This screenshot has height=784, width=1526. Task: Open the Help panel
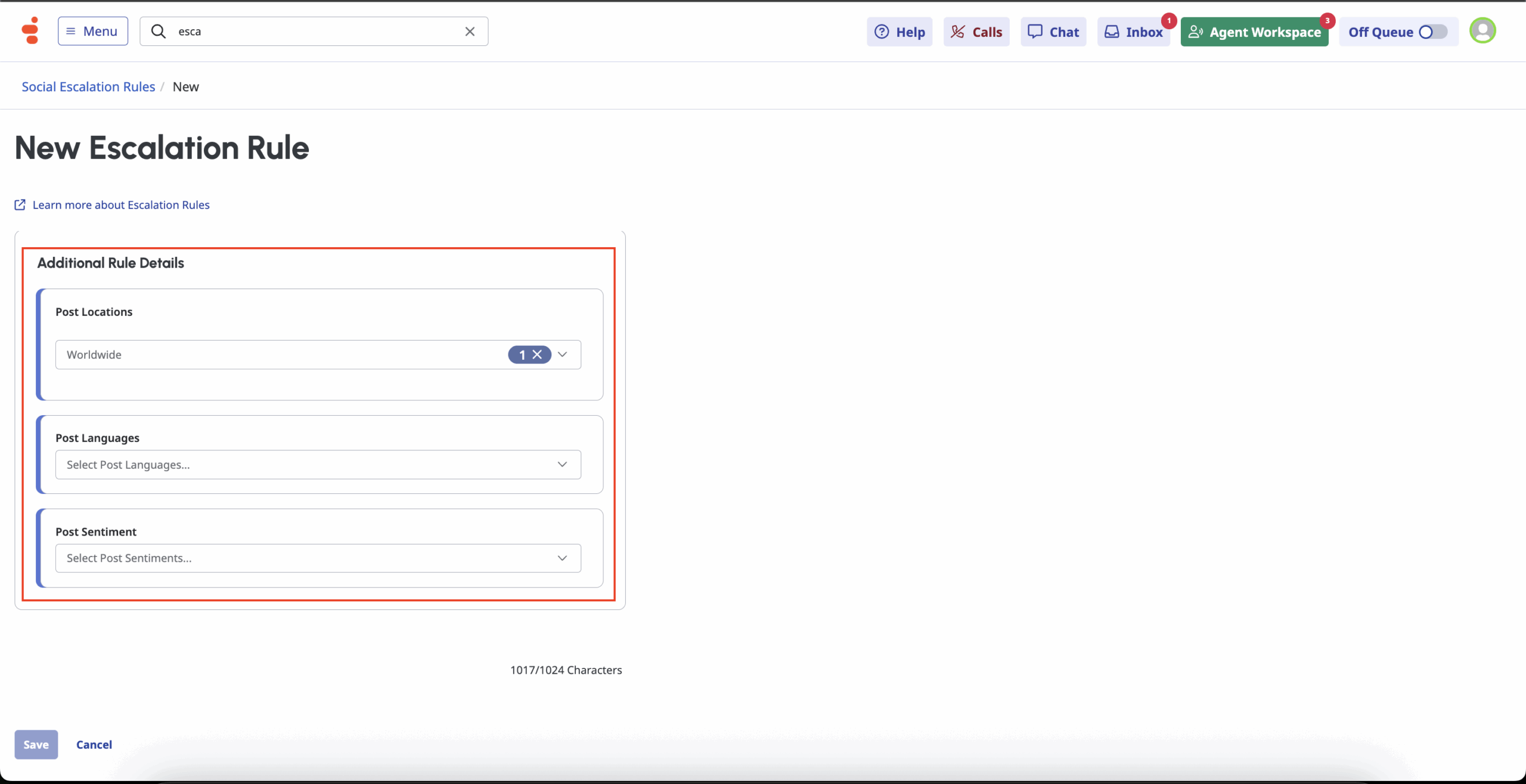[899, 32]
